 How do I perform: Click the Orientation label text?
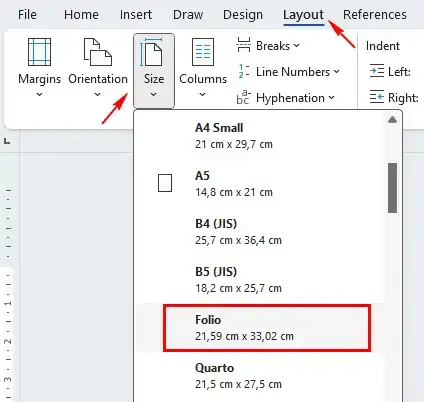coord(98,79)
